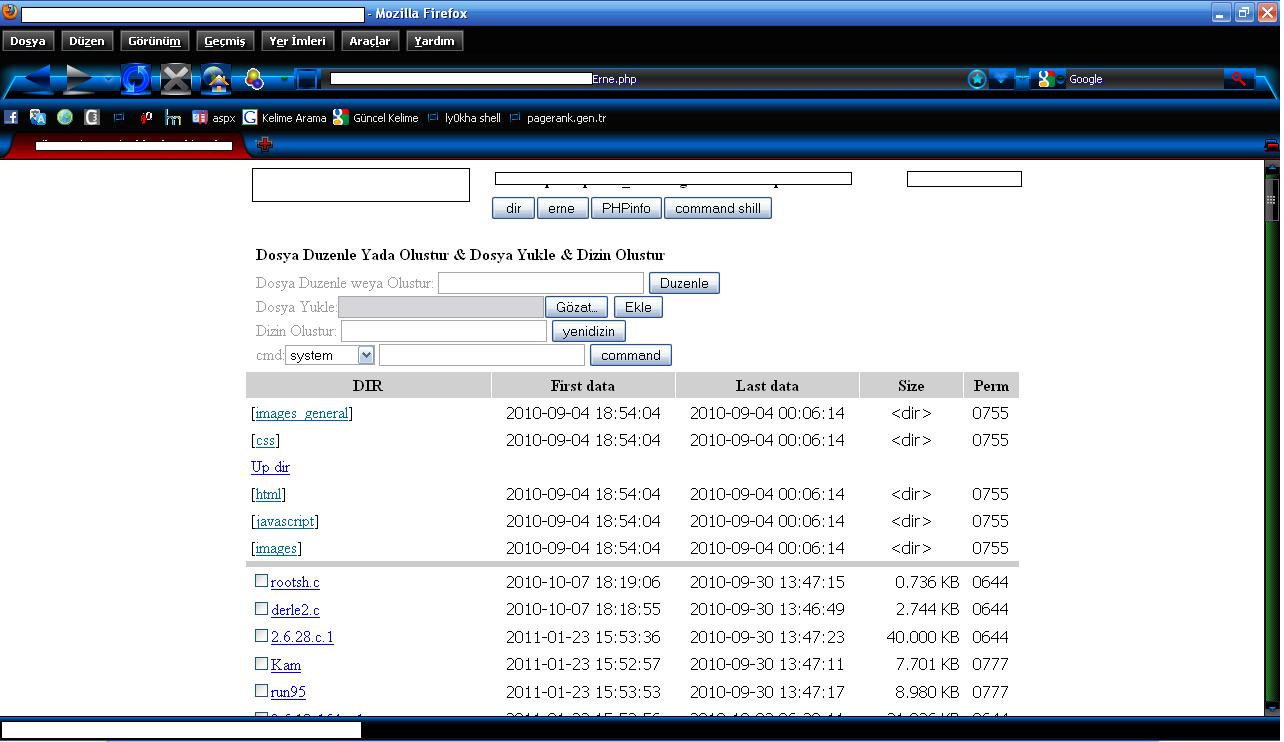This screenshot has width=1284, height=742.
Task: Tick the checkbox beside Kam
Action: [261, 663]
